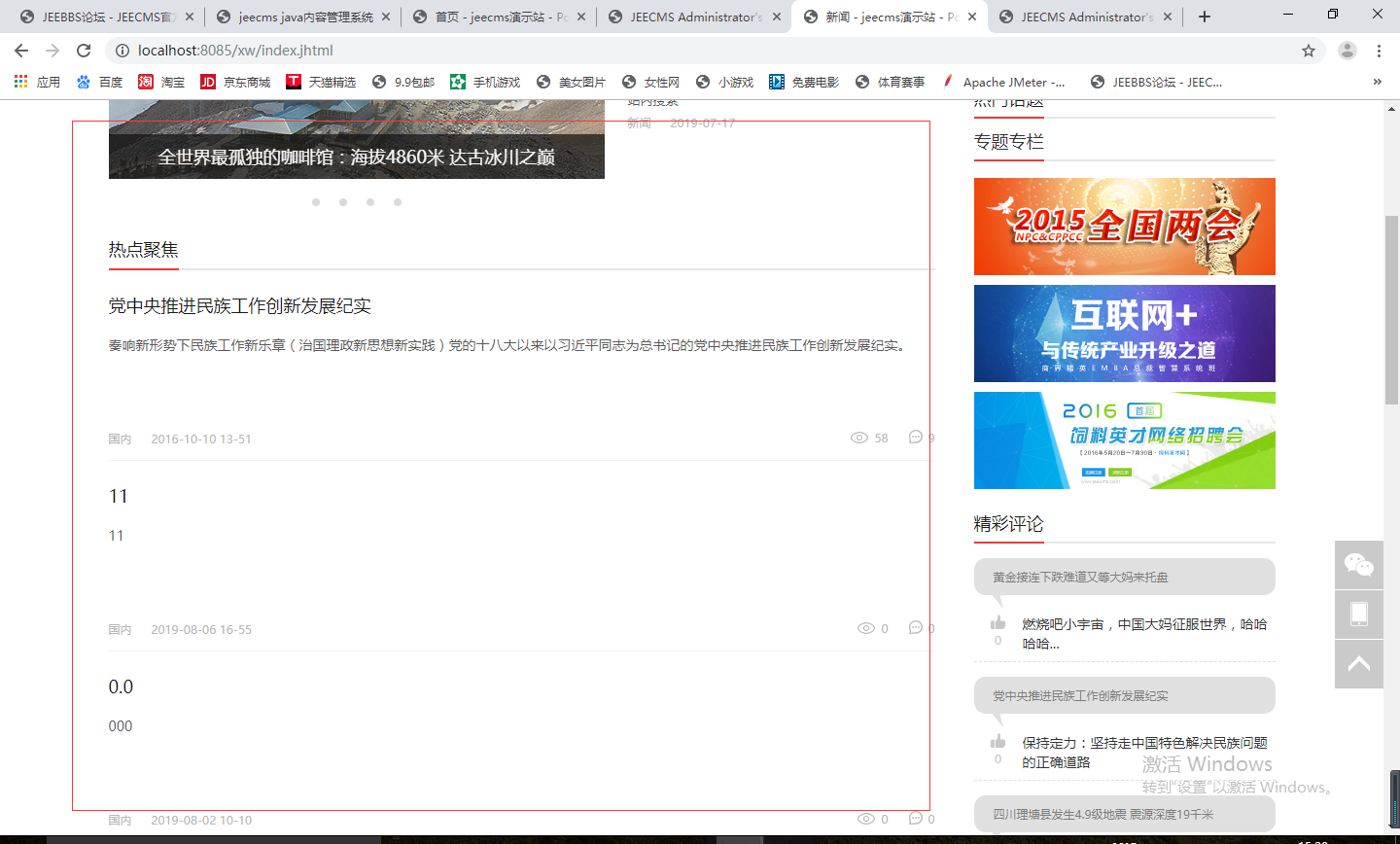
Task: Open the 体育赛事 bookmark
Action: click(890, 82)
